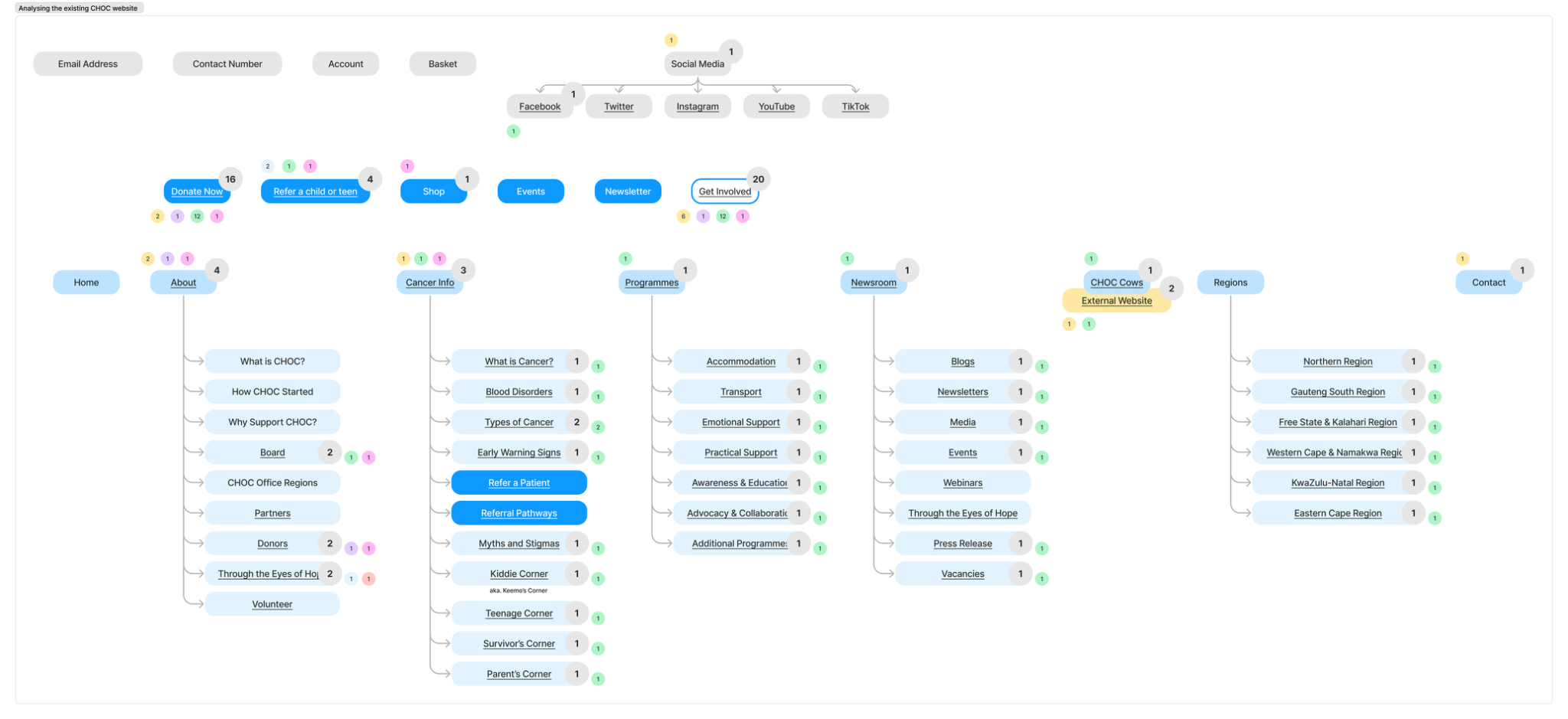Click the Contact Number node

(227, 64)
